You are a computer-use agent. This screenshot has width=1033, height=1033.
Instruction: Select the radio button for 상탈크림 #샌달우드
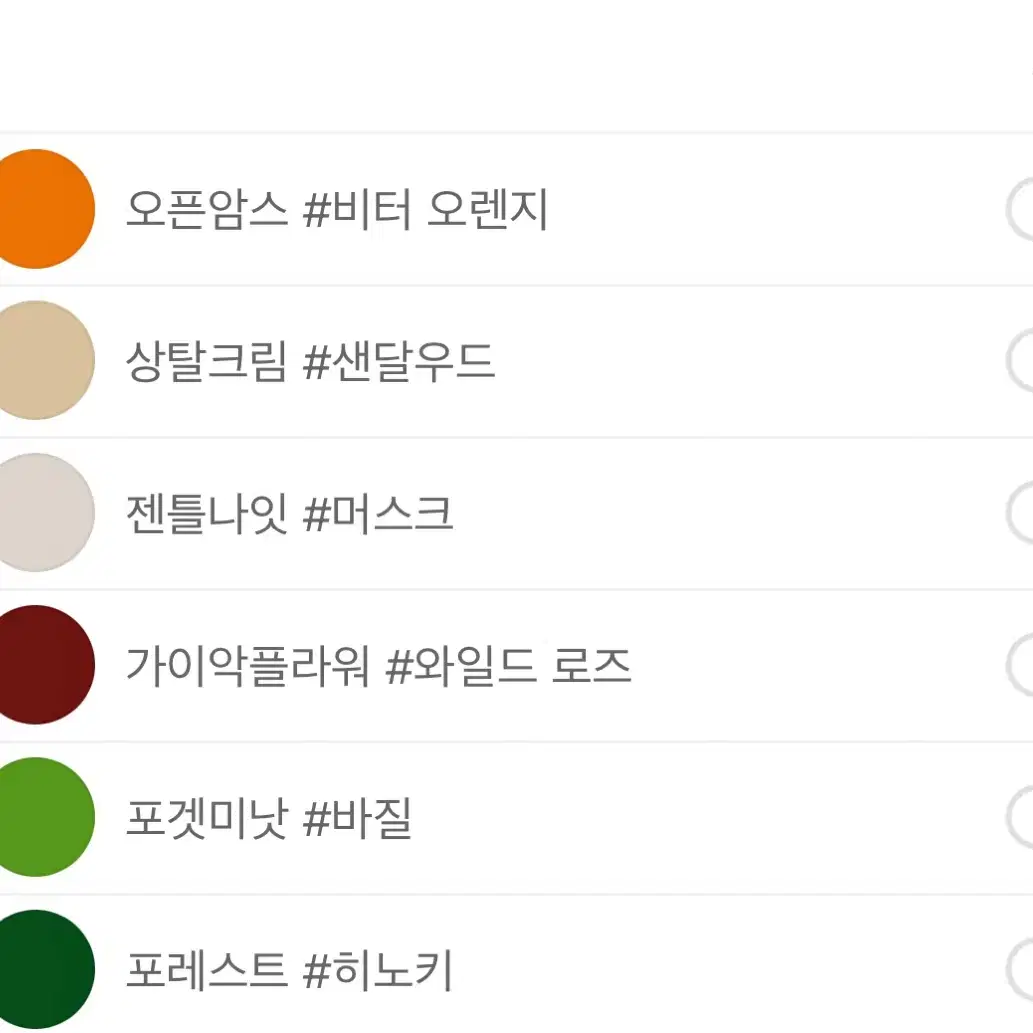point(1020,360)
